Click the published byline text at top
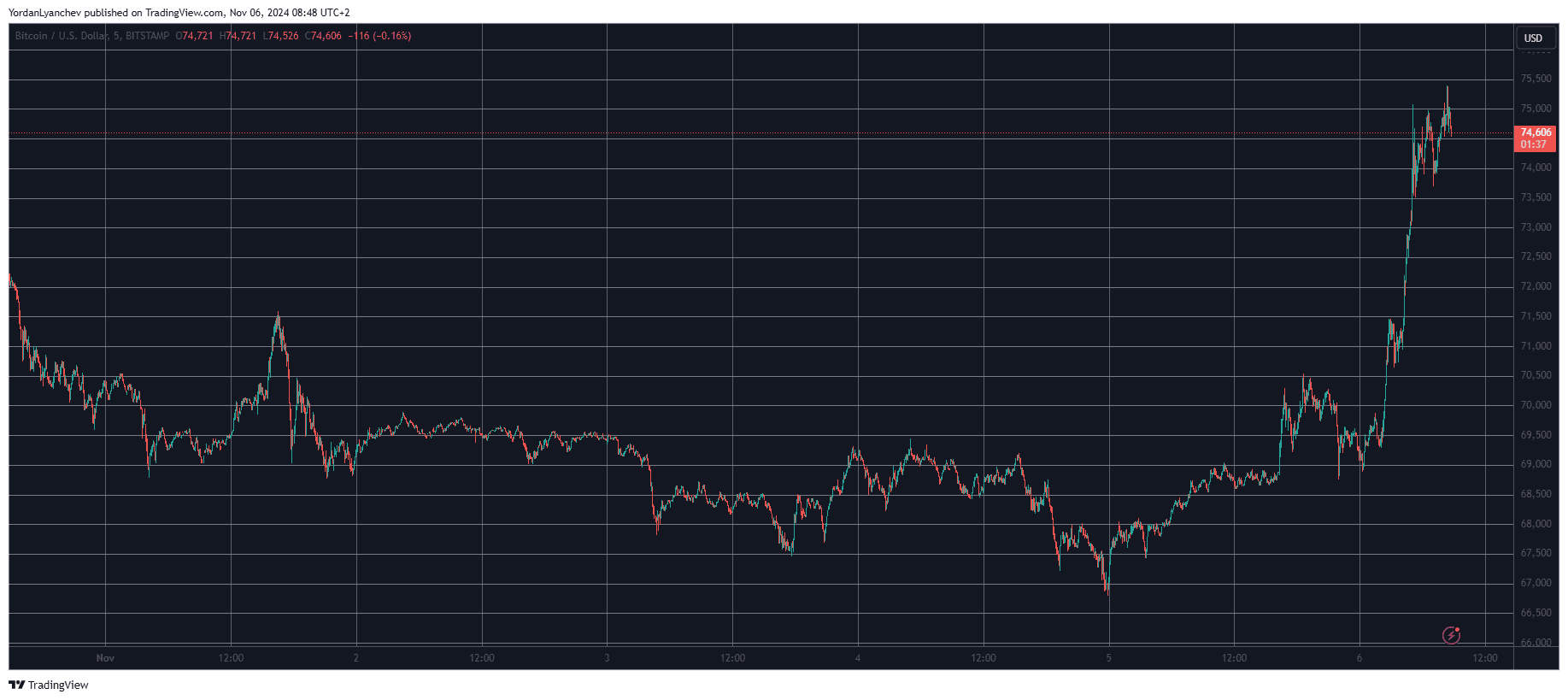Image resolution: width=1568 pixels, height=700 pixels. tap(179, 13)
